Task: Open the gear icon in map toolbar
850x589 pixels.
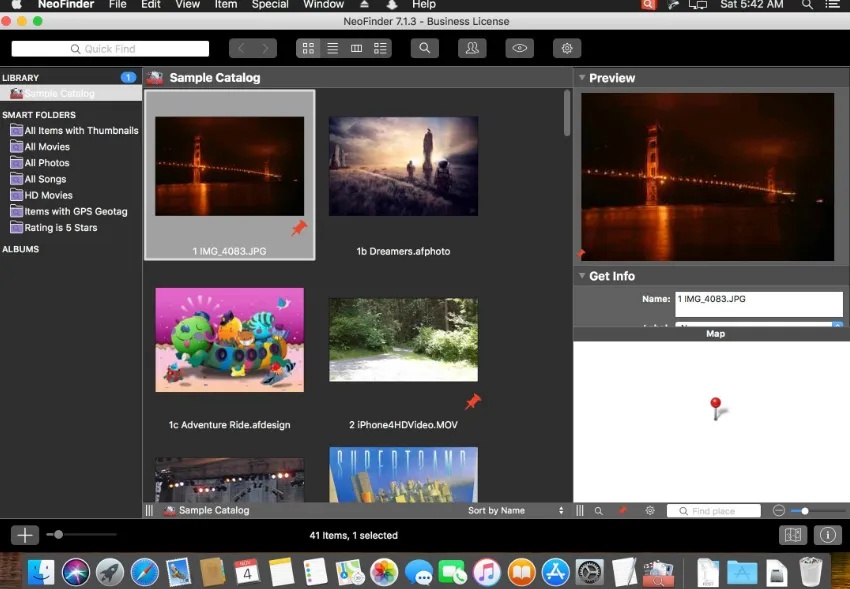Action: [x=650, y=510]
